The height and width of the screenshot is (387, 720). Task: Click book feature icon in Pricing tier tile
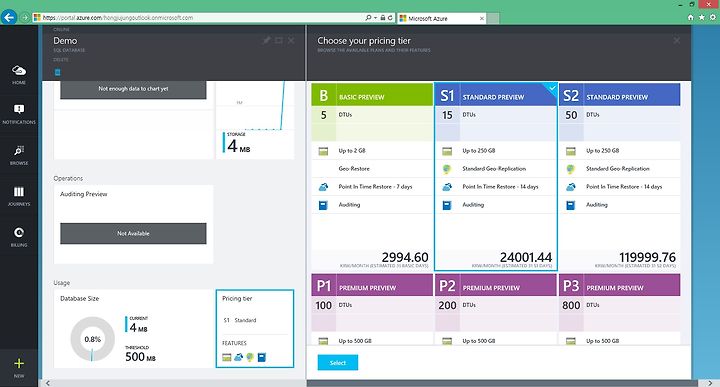pos(262,357)
